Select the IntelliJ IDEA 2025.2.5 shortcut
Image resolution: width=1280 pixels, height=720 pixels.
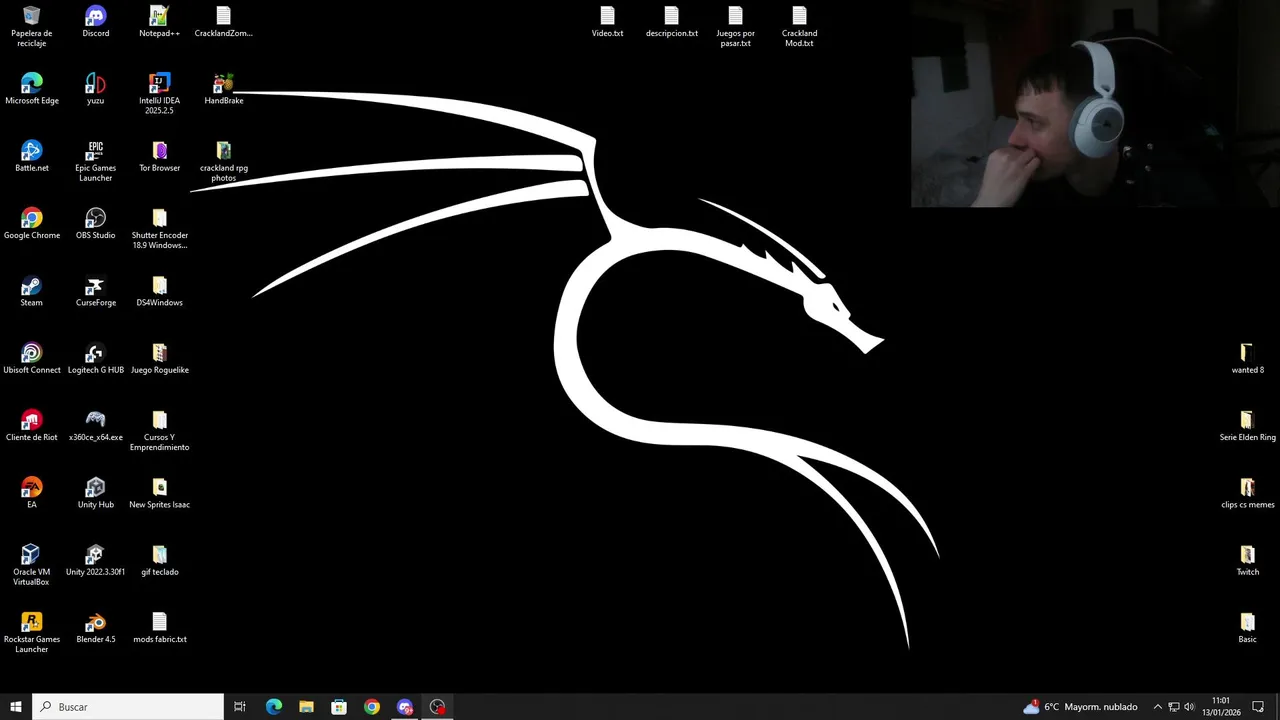[x=160, y=94]
